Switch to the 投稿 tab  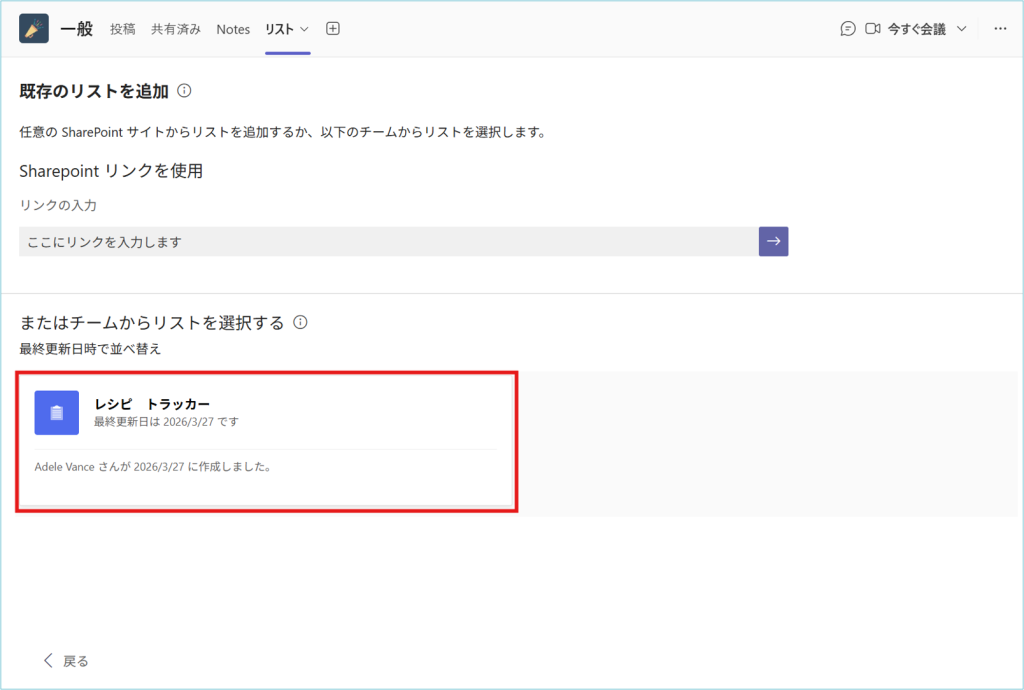coord(123,29)
